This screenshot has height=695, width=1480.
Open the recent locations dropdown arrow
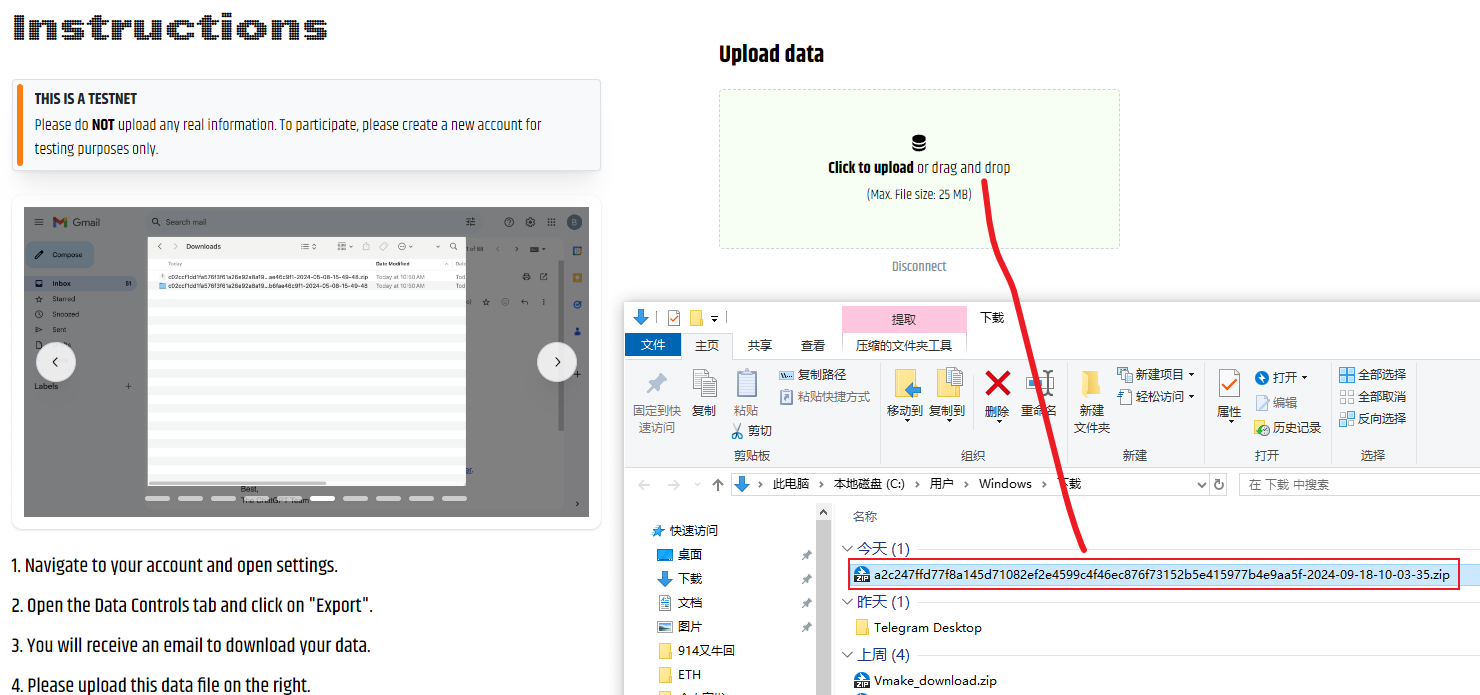(x=696, y=485)
